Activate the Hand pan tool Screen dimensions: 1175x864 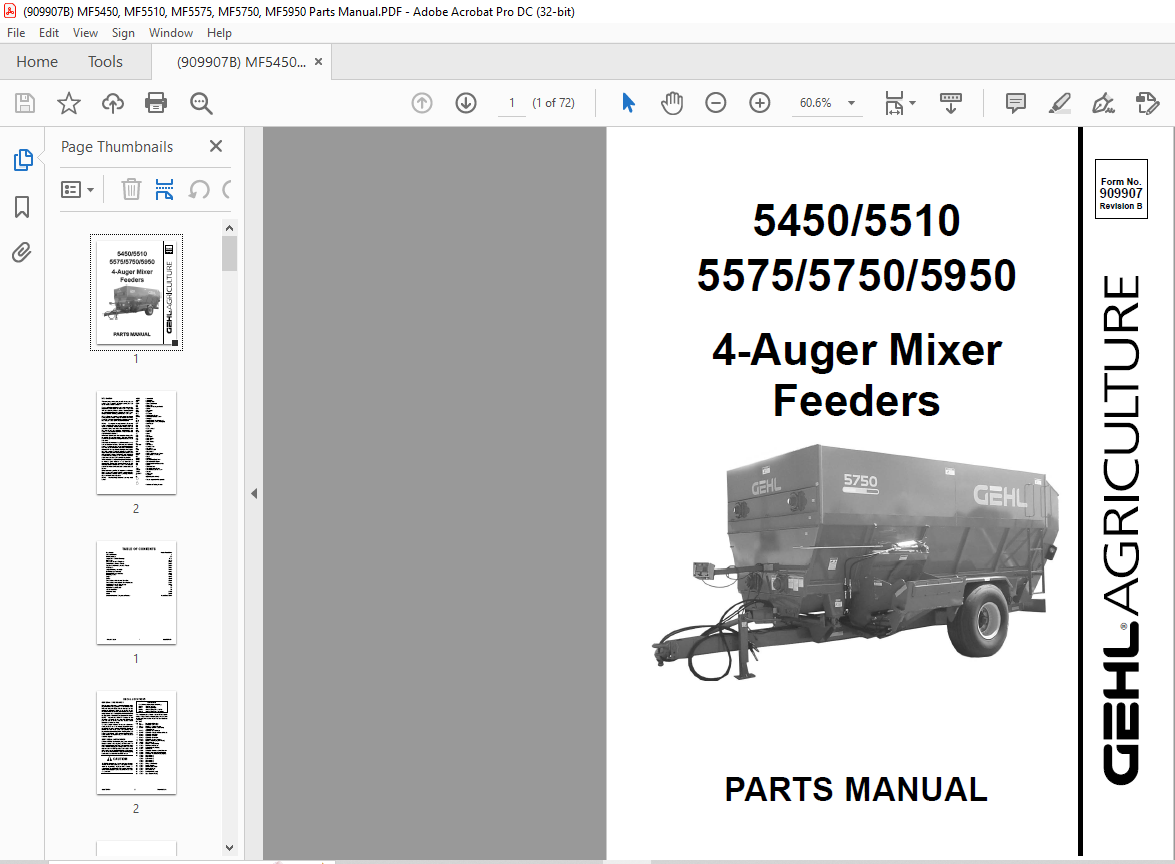[672, 103]
